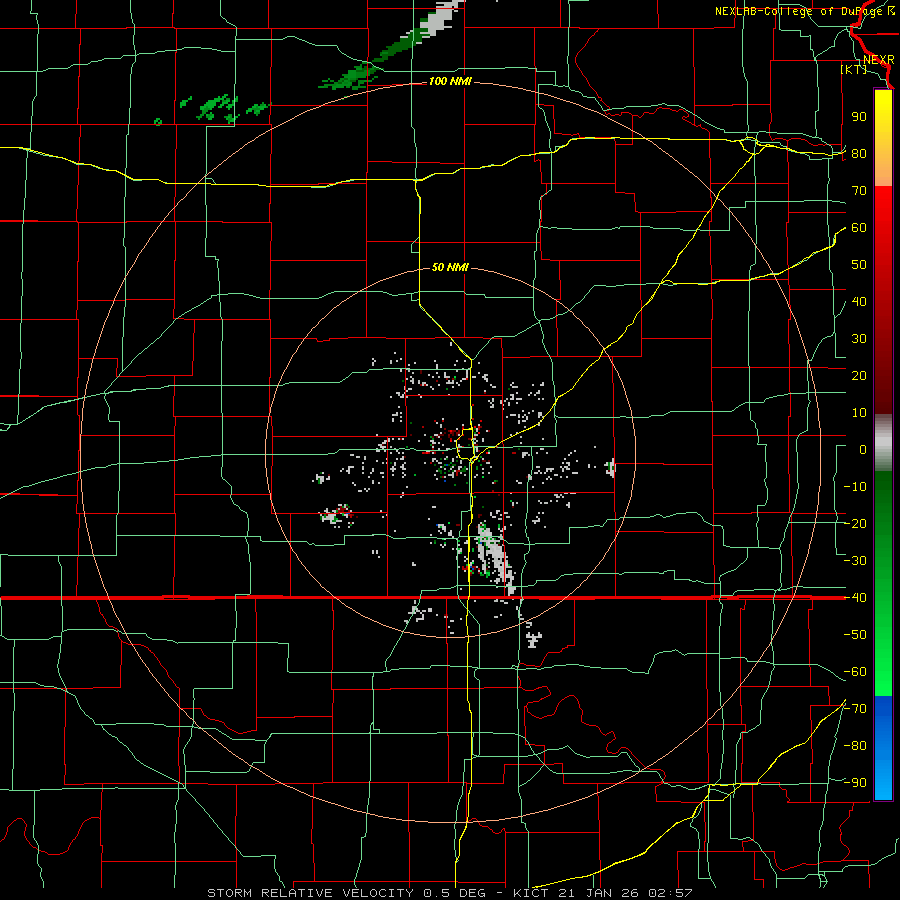Select the positive 50 value on velocity scale
This screenshot has width=900, height=900.
[859, 265]
